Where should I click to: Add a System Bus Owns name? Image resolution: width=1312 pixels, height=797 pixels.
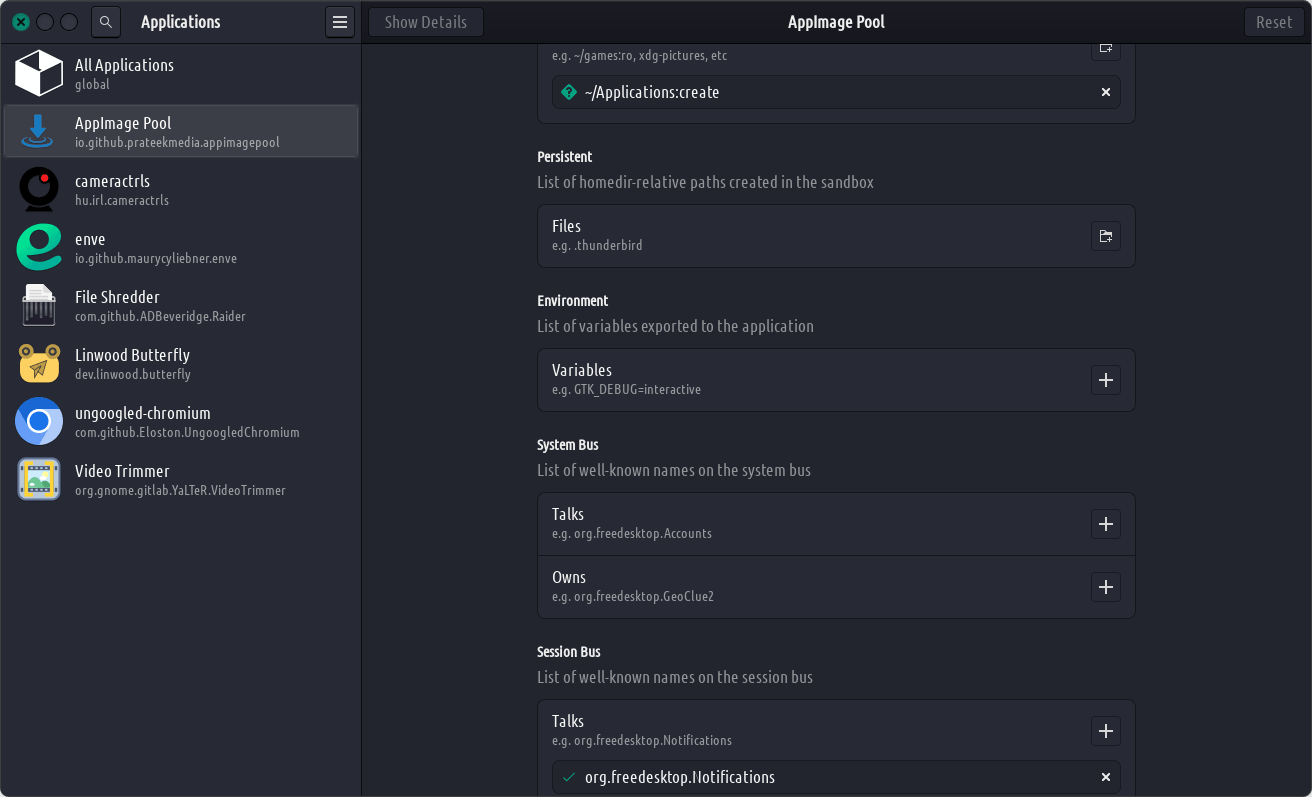click(x=1105, y=587)
